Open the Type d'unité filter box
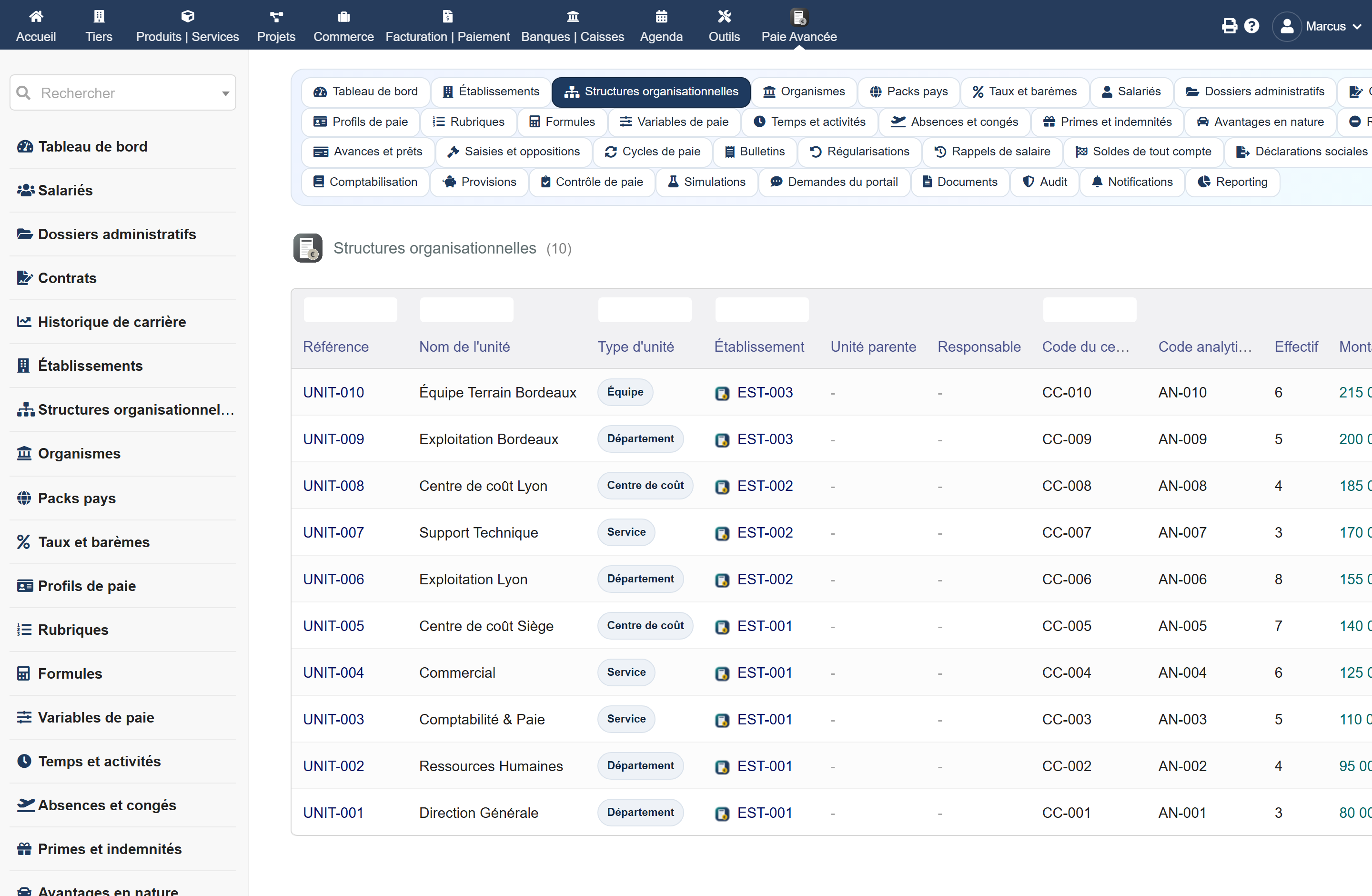The width and height of the screenshot is (1372, 896). coord(645,310)
